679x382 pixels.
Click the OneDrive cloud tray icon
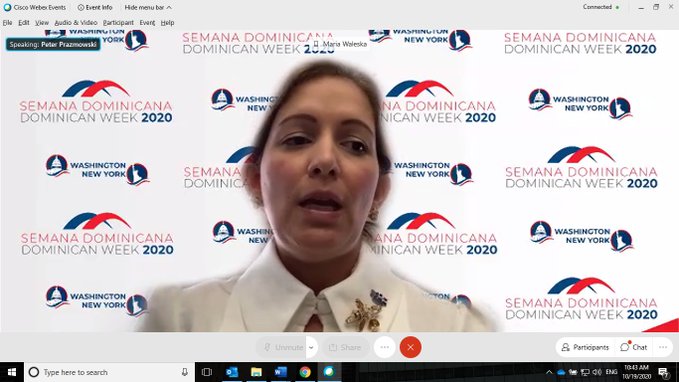coord(561,372)
